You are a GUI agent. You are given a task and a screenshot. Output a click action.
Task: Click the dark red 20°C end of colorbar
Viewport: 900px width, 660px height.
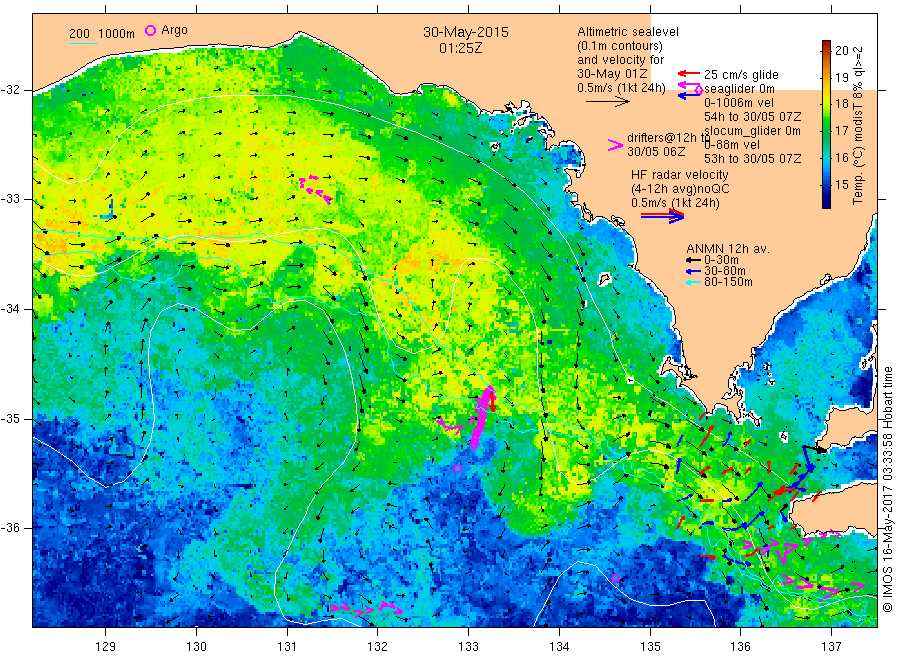(827, 45)
